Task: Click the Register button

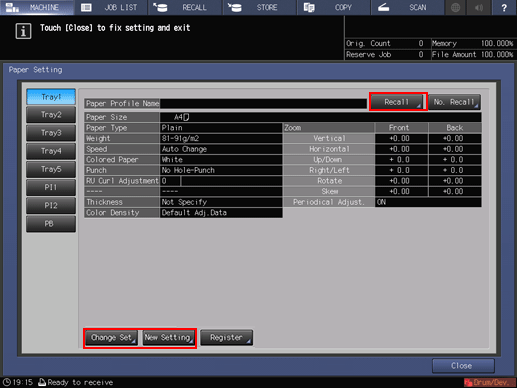Action: pyautogui.click(x=227, y=338)
